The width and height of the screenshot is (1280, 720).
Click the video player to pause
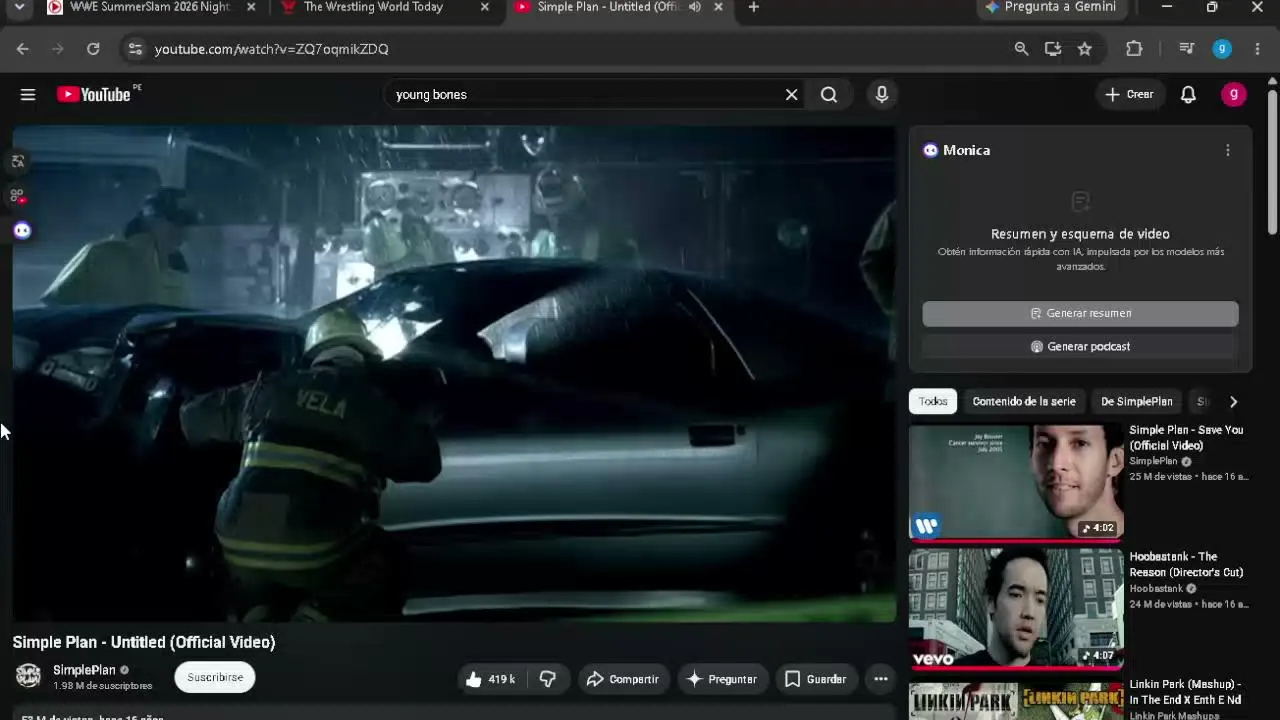tap(454, 373)
